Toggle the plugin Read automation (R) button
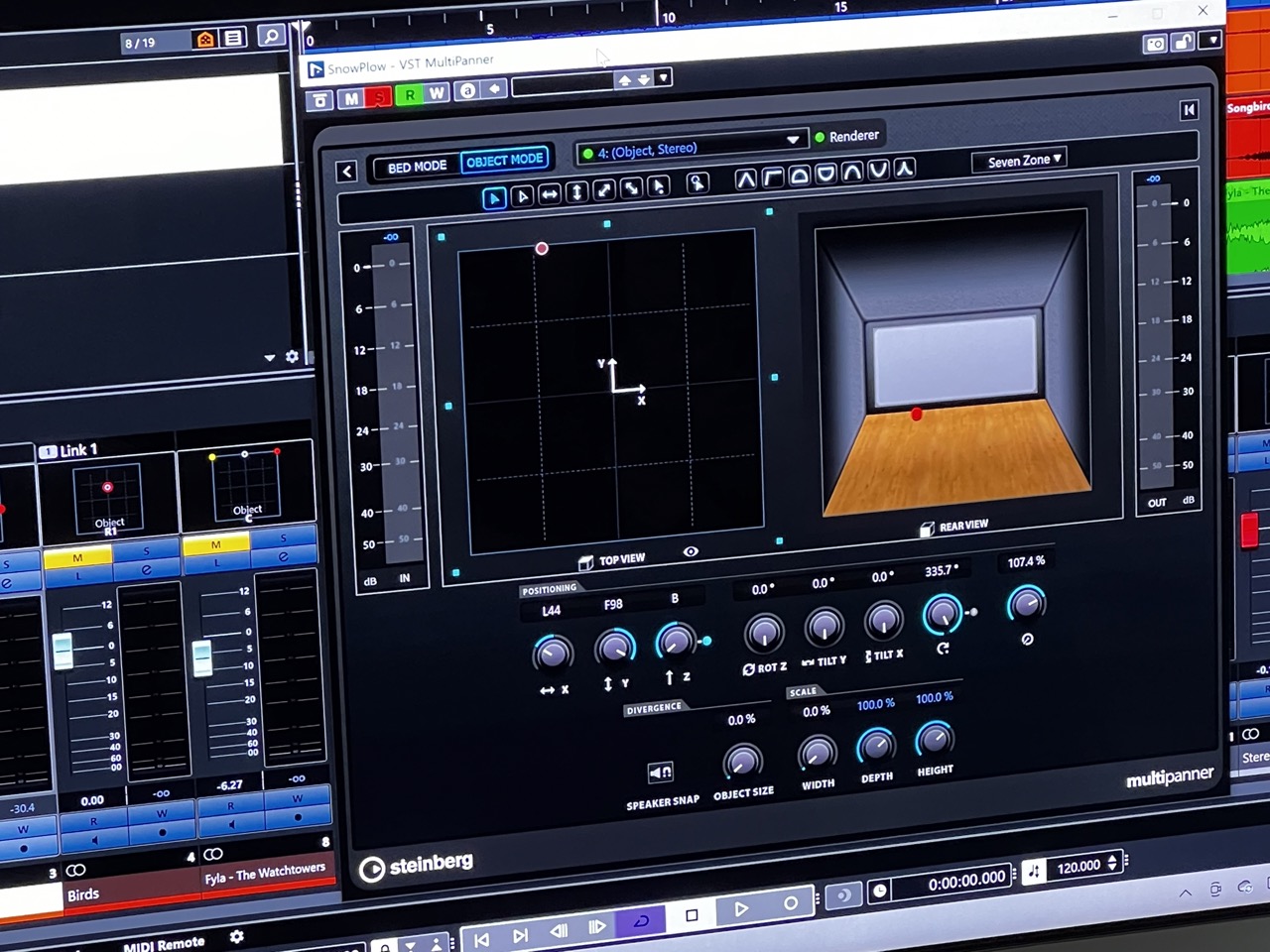1270x952 pixels. (409, 94)
